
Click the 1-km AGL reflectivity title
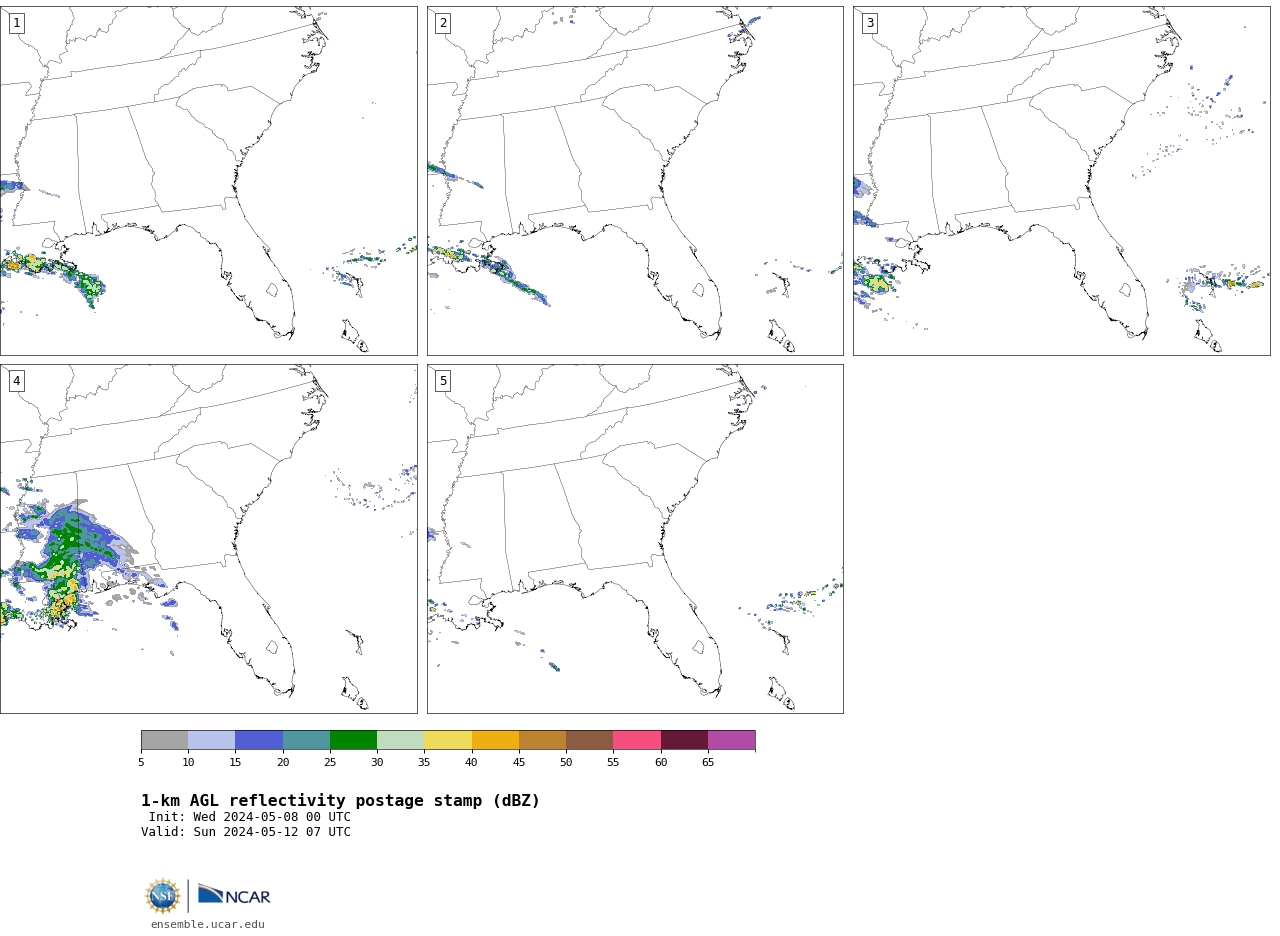pyautogui.click(x=340, y=801)
